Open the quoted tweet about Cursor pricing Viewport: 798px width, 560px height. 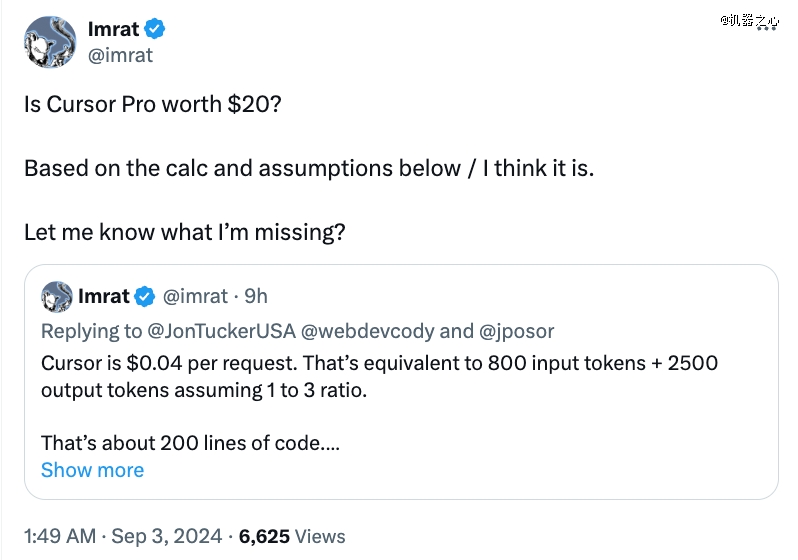tap(401, 382)
